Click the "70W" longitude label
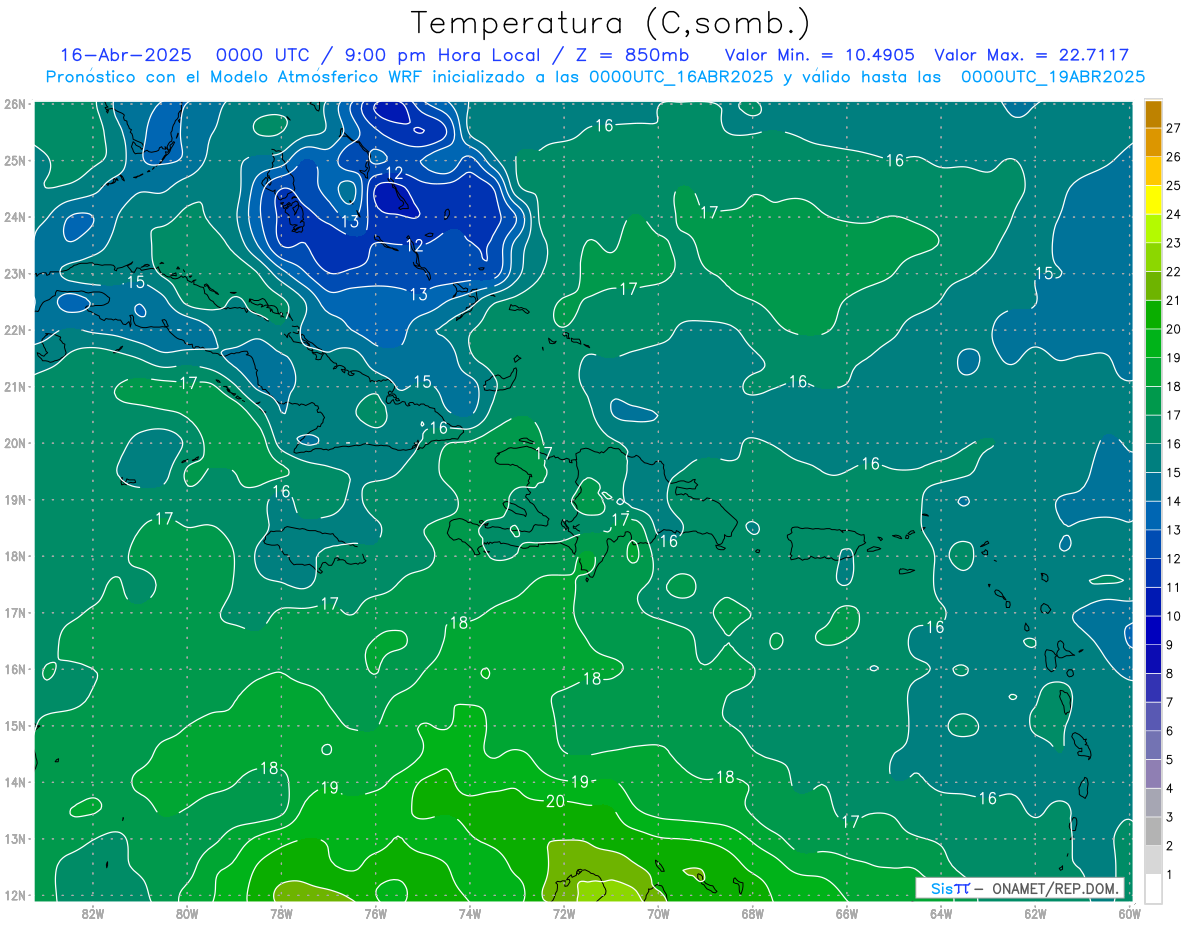 658,912
